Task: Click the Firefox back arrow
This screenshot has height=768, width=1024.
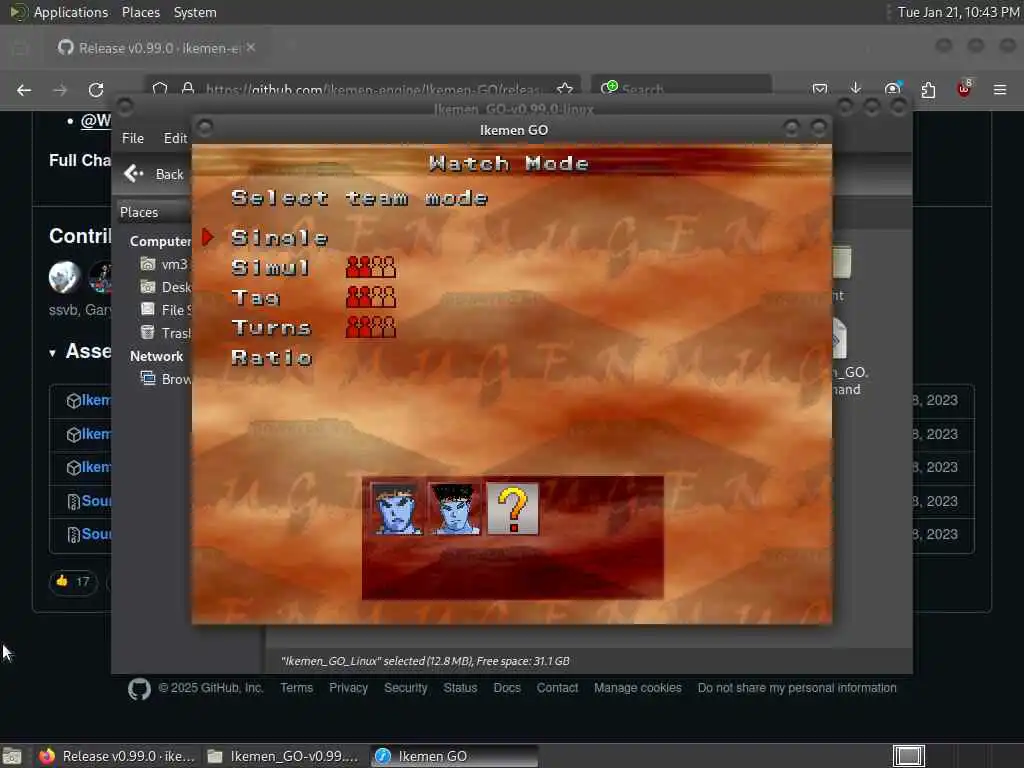Action: [x=24, y=90]
